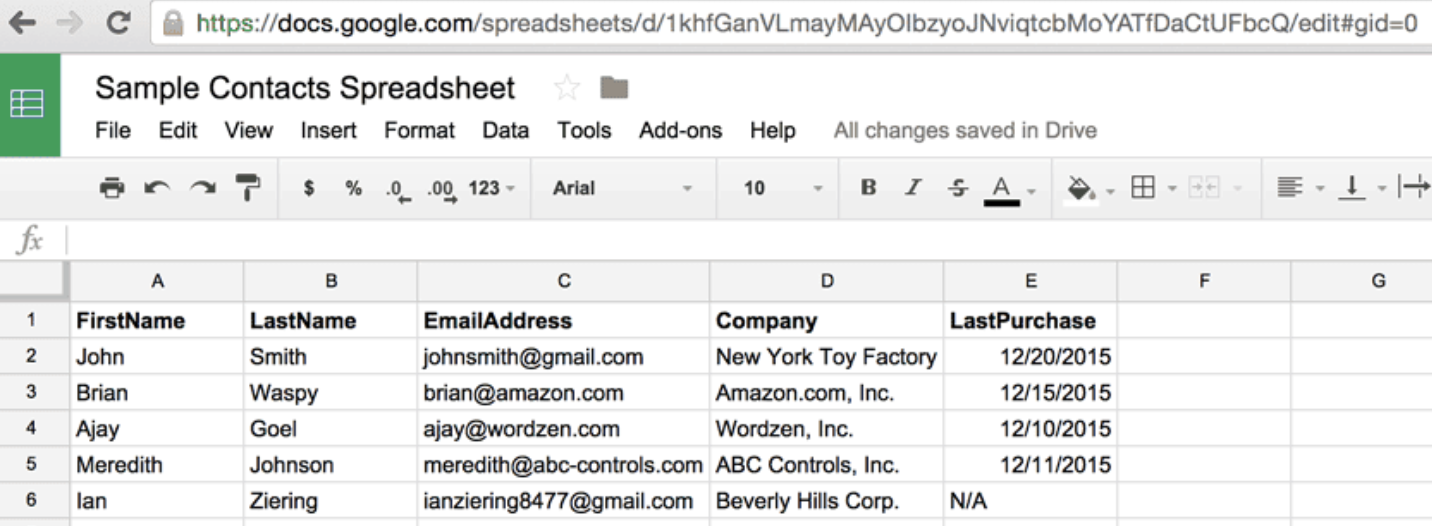Screen dimensions: 1432x526
Task: Toggle strikethrough formatting
Action: 957,188
